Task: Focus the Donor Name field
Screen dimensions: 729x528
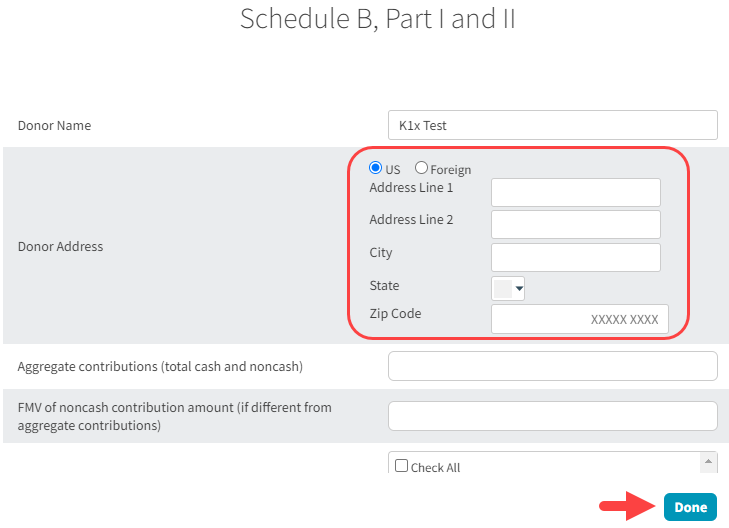Action: [x=552, y=125]
